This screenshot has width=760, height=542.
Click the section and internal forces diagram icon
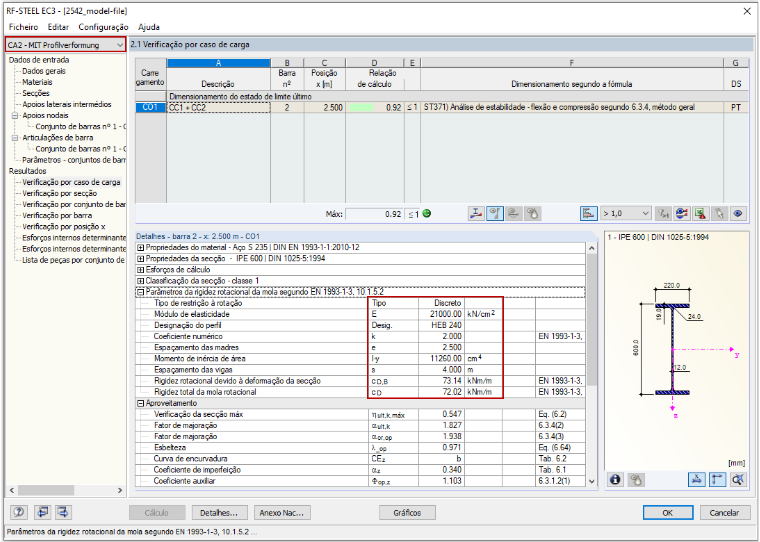coord(476,213)
